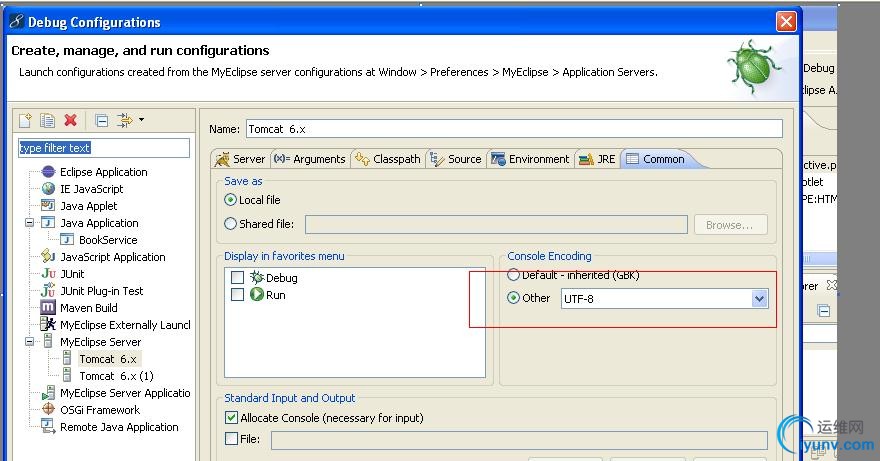Select the Common tab
The height and width of the screenshot is (461, 880).
(x=656, y=159)
